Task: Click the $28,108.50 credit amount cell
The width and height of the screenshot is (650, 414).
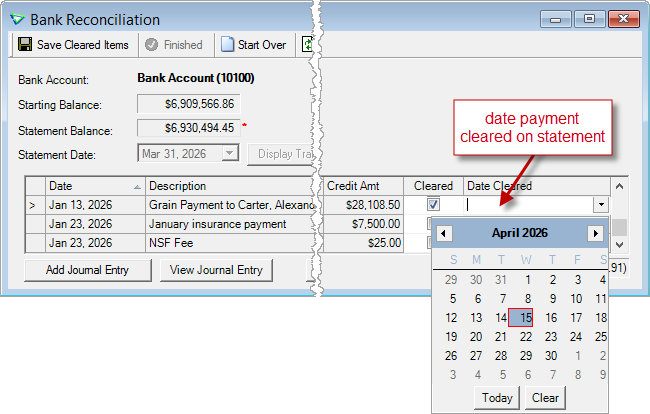Action: 363,205
